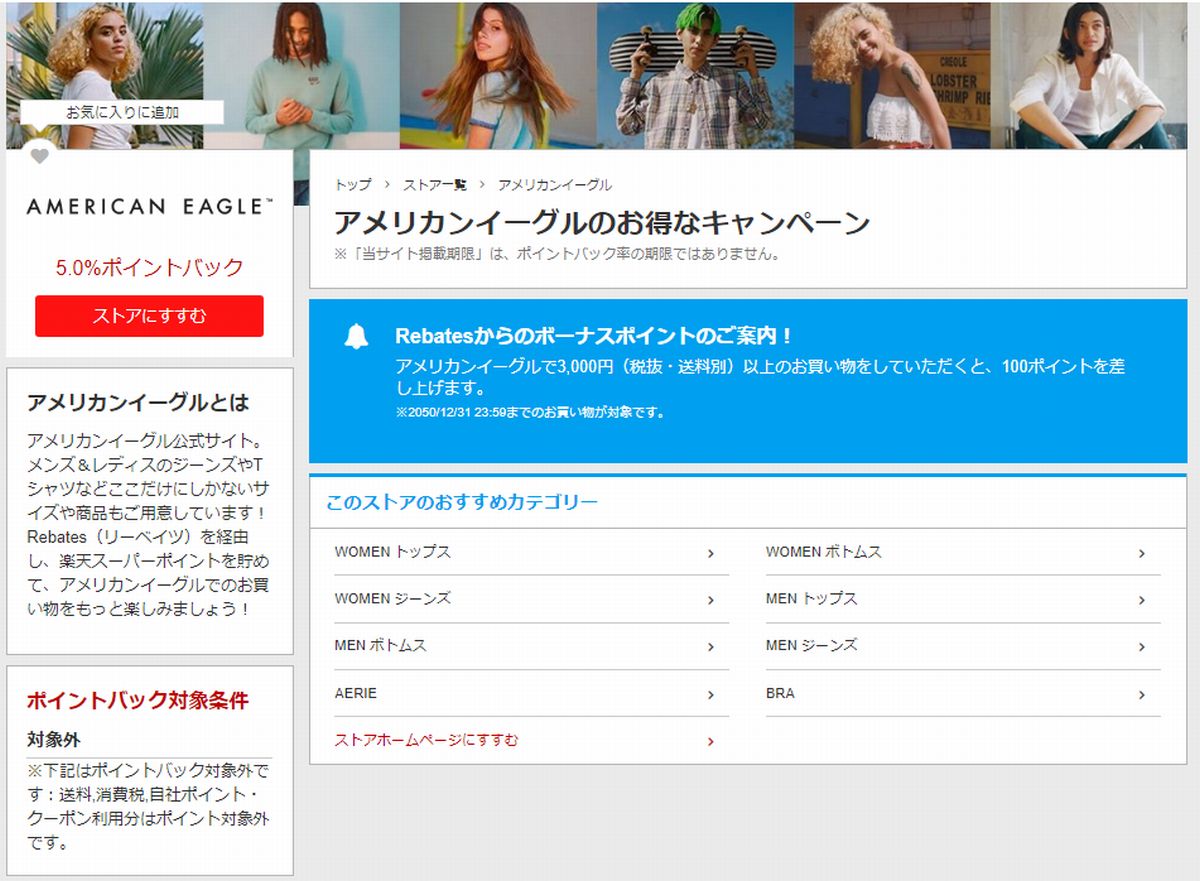The image size is (1200, 881).
Task: Click banner photo of person holding skateboard
Action: click(x=696, y=75)
